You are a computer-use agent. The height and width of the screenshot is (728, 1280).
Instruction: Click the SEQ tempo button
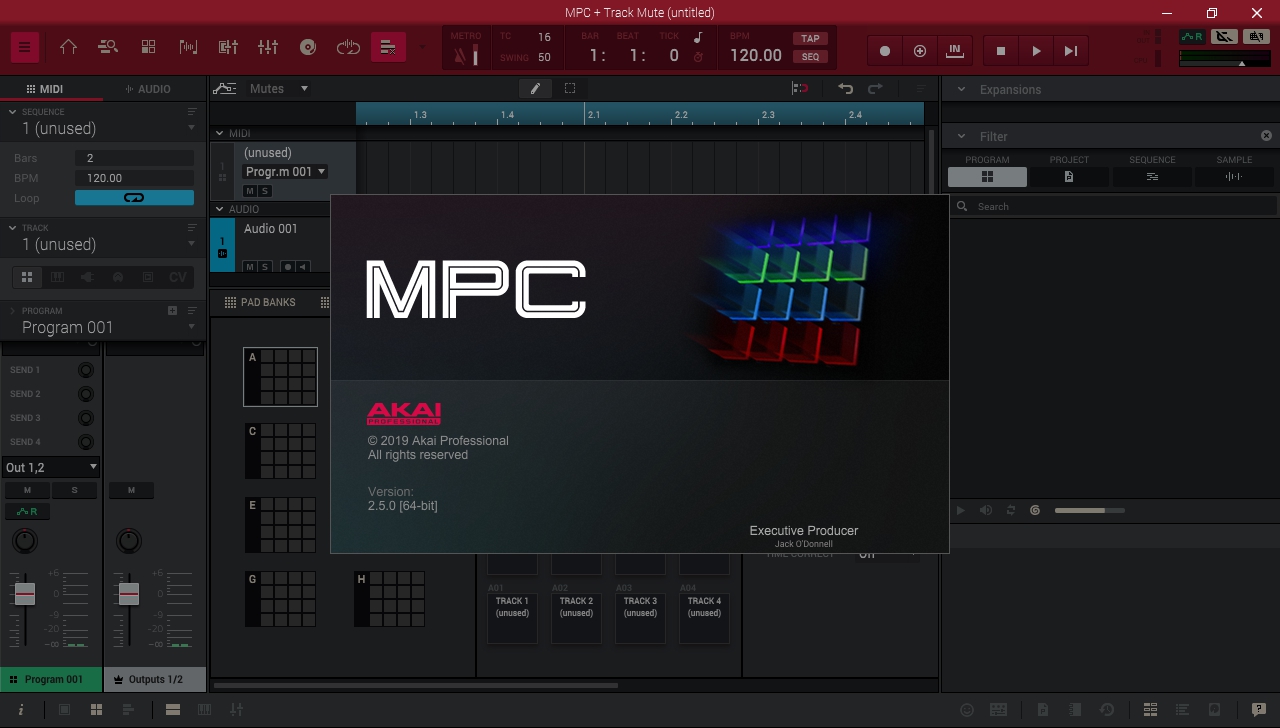tap(810, 57)
